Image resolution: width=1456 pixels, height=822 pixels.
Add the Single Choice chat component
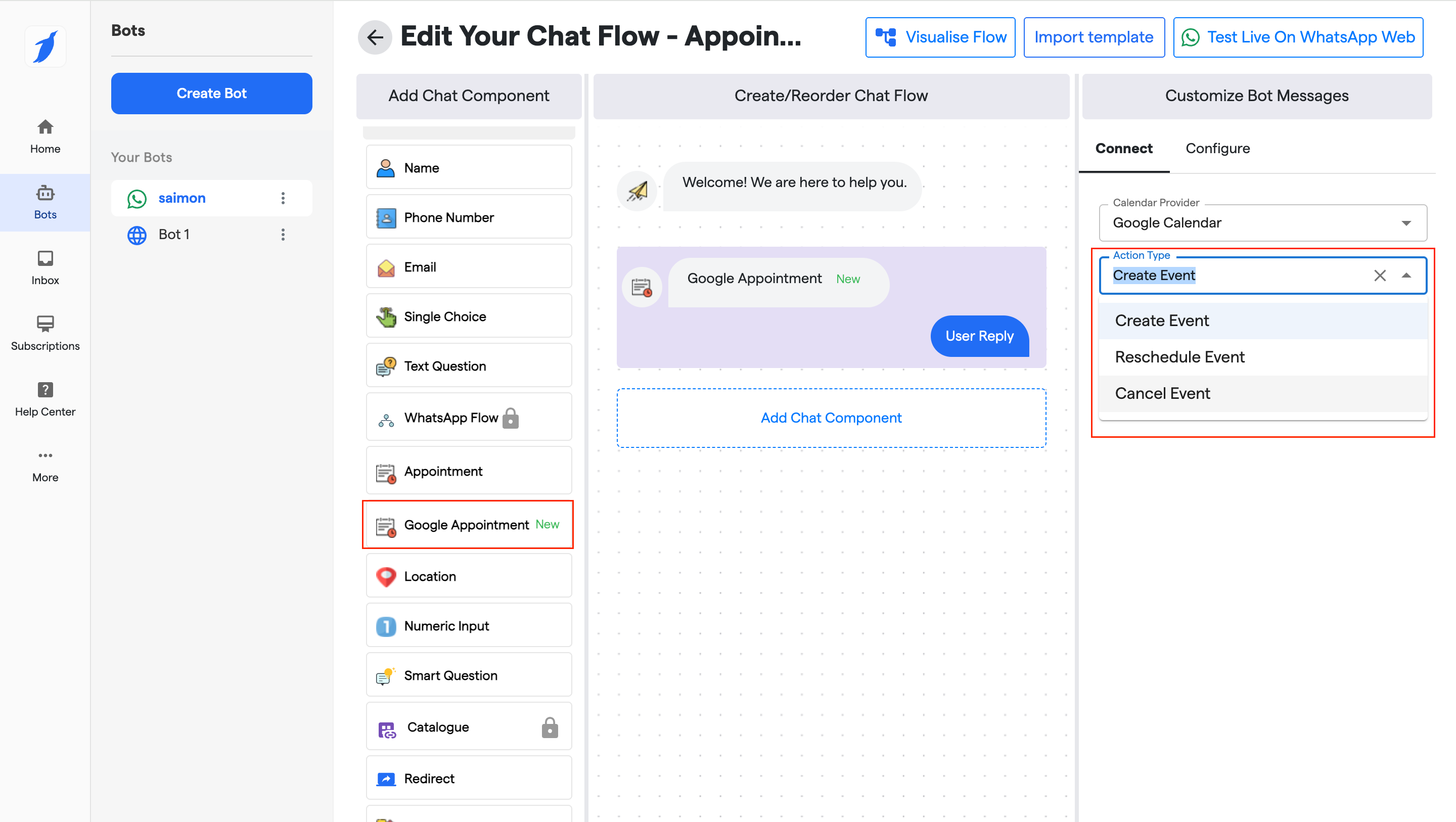pos(469,316)
